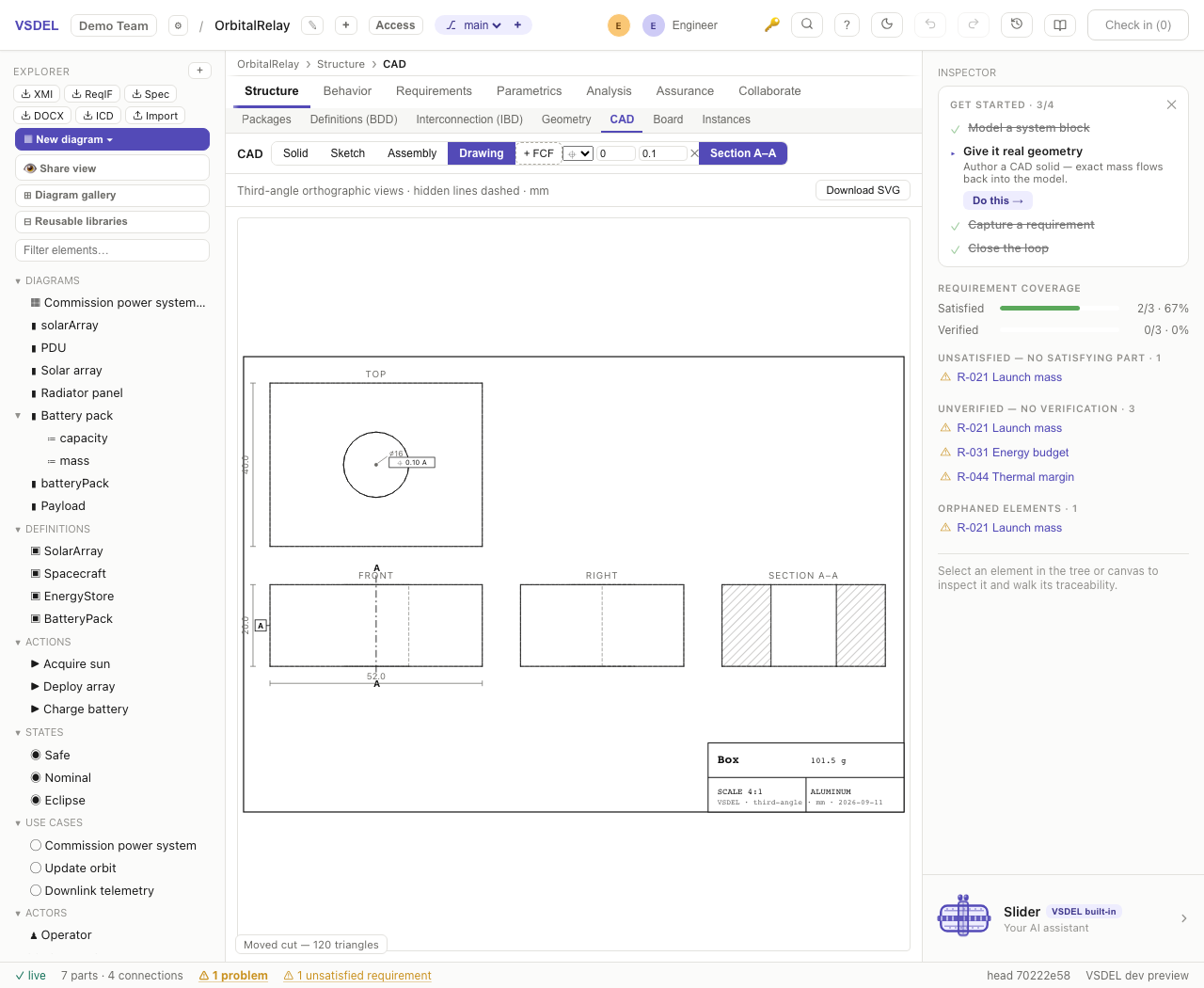The width and height of the screenshot is (1204, 988).
Task: Select Assembly CAD mode
Action: point(412,153)
